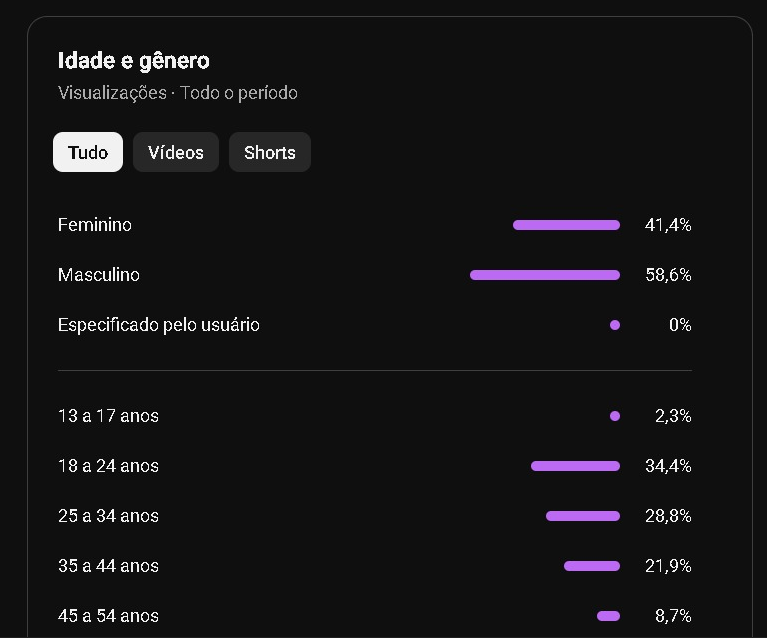Image resolution: width=767 pixels, height=638 pixels.
Task: Click the Idade e gênero card title
Action: [x=134, y=61]
